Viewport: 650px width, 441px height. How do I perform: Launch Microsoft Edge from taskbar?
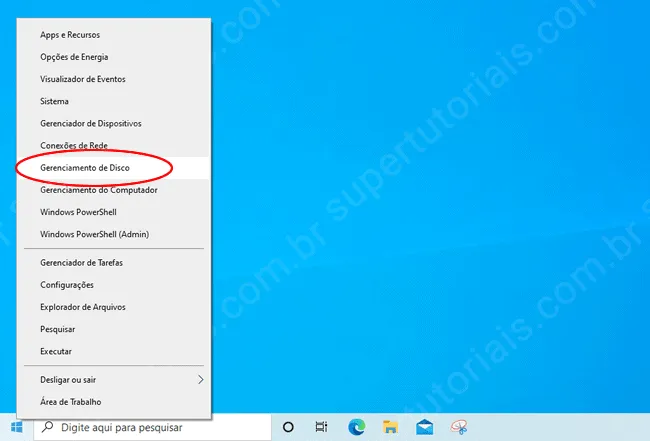(x=357, y=427)
